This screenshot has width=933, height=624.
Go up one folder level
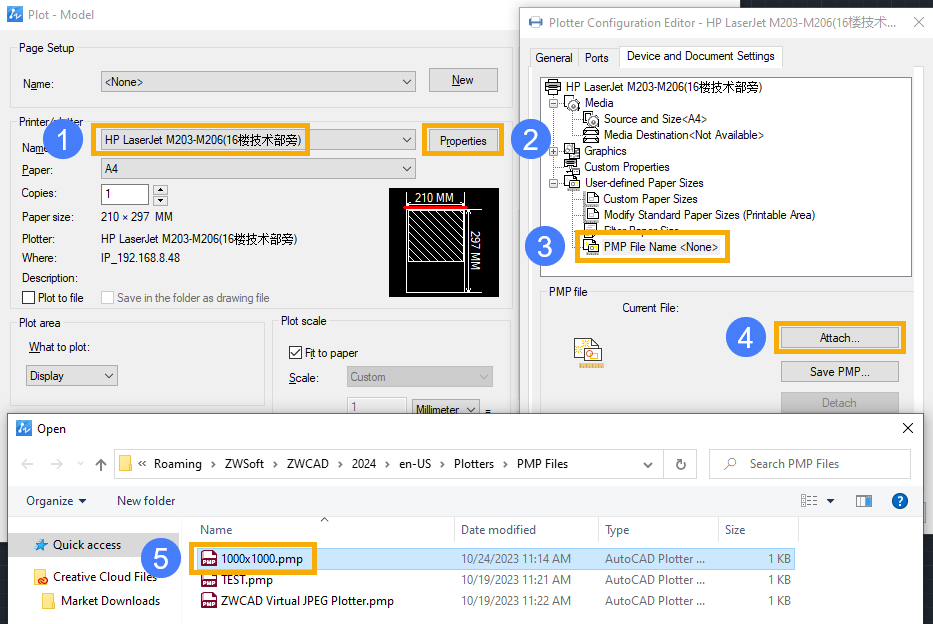[x=101, y=464]
